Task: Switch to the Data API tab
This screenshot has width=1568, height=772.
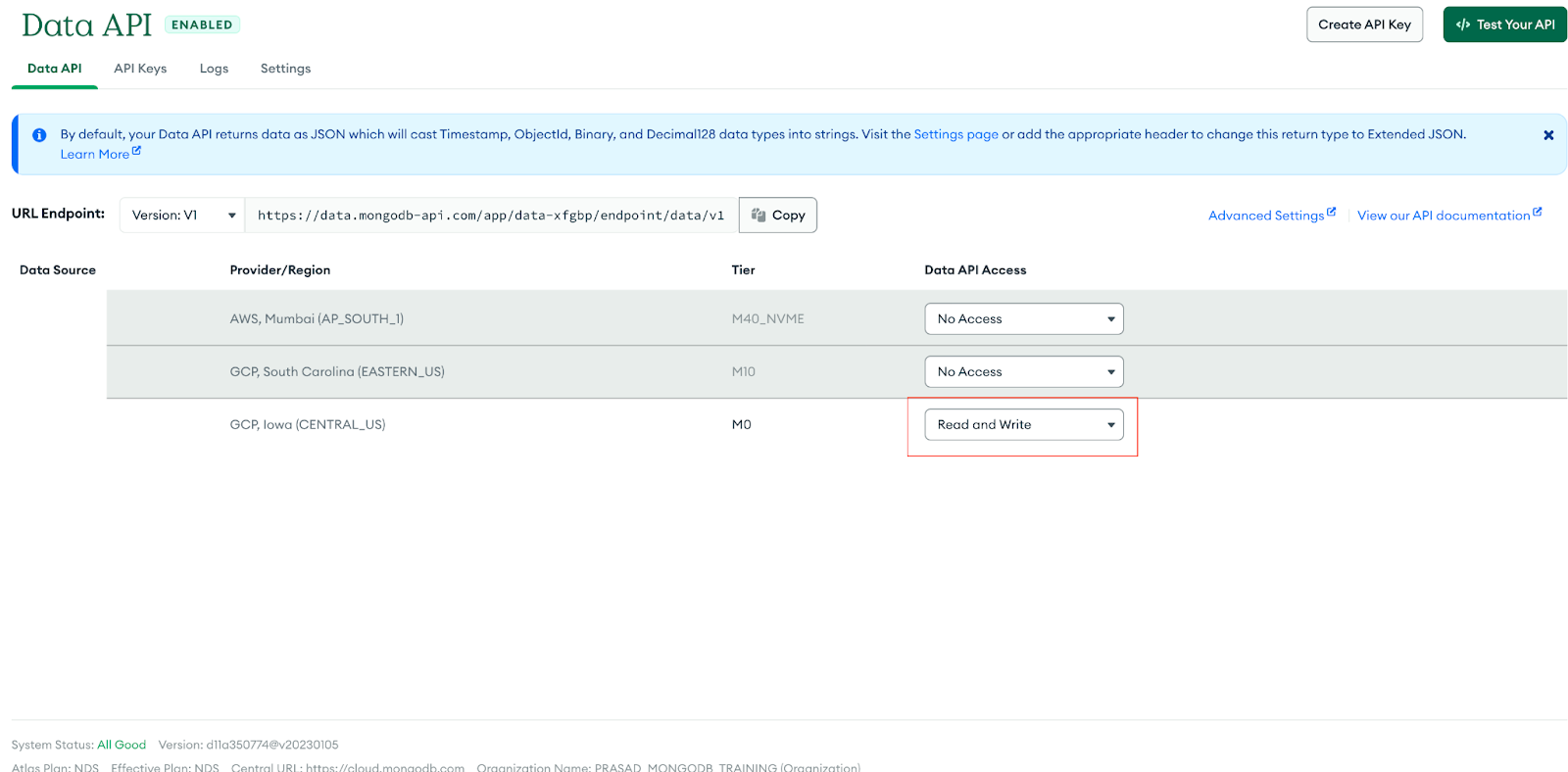Action: (x=55, y=69)
